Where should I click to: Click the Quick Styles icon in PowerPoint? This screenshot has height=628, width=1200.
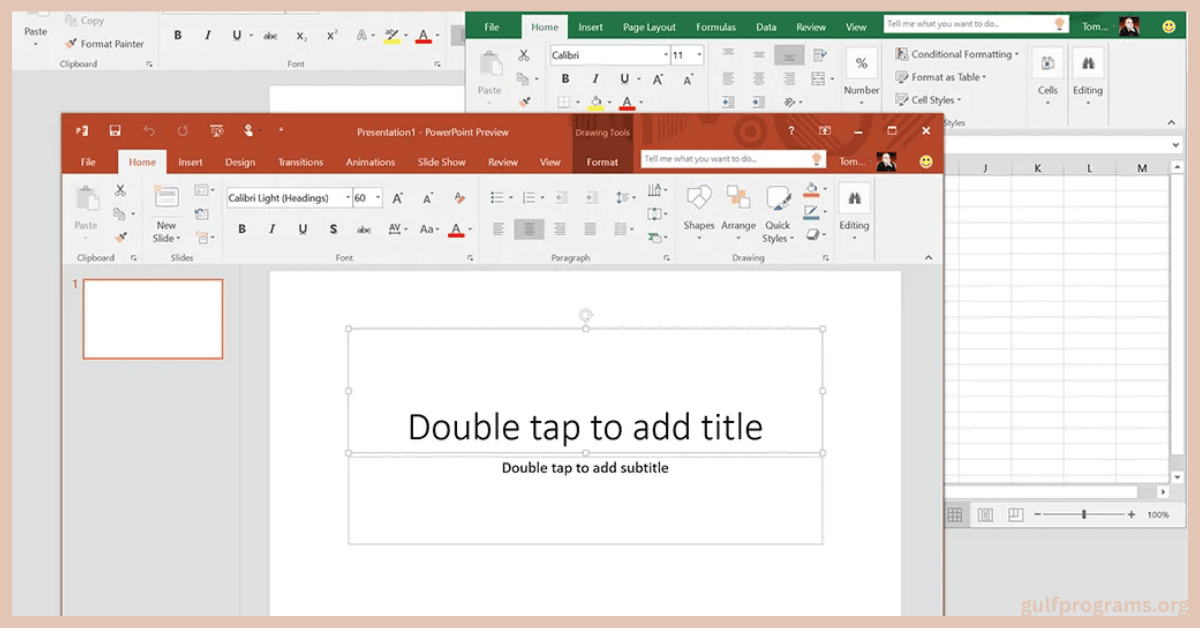coord(777,199)
